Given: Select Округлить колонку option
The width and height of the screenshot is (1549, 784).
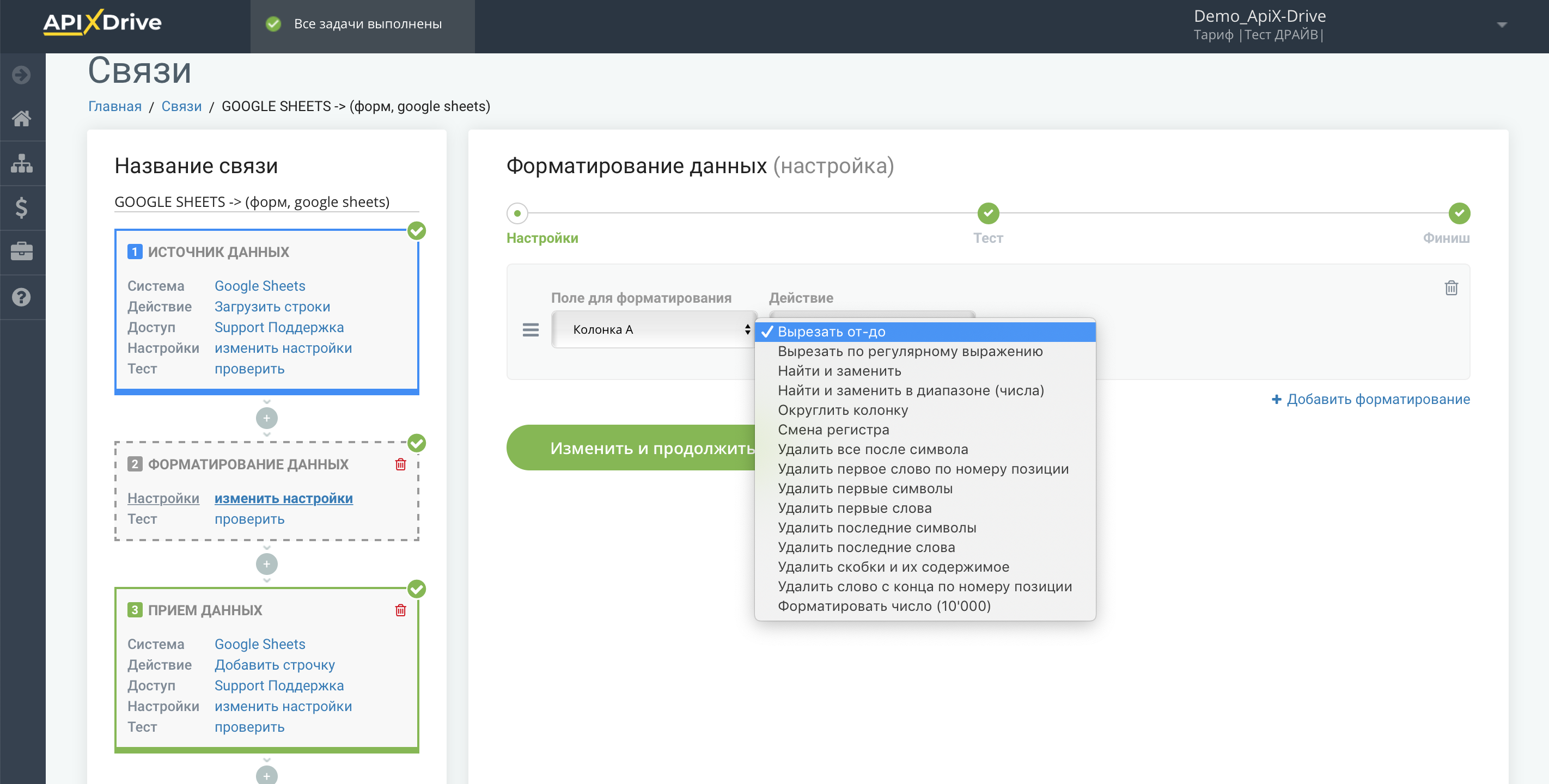Looking at the screenshot, I should coord(925,410).
